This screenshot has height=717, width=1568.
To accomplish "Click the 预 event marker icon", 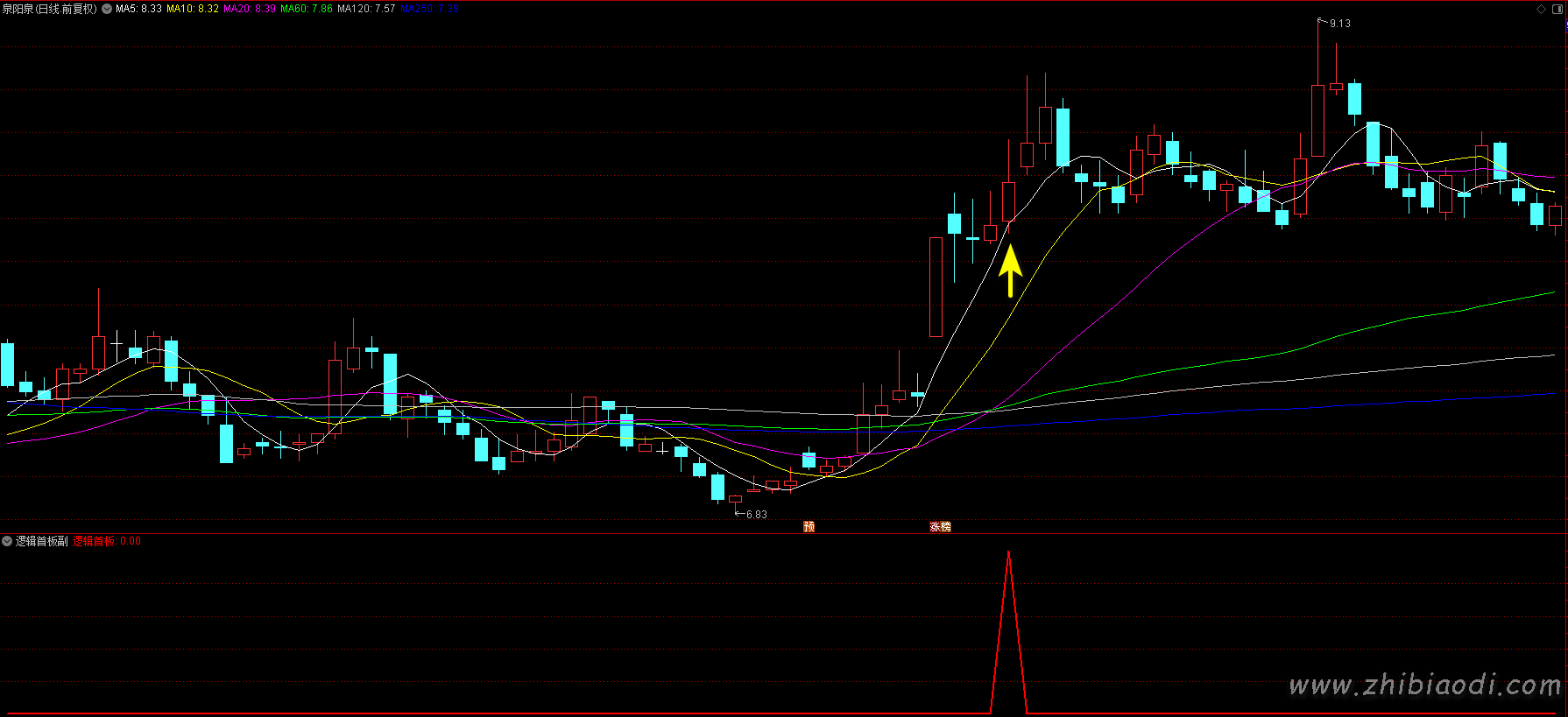I will click(x=809, y=526).
